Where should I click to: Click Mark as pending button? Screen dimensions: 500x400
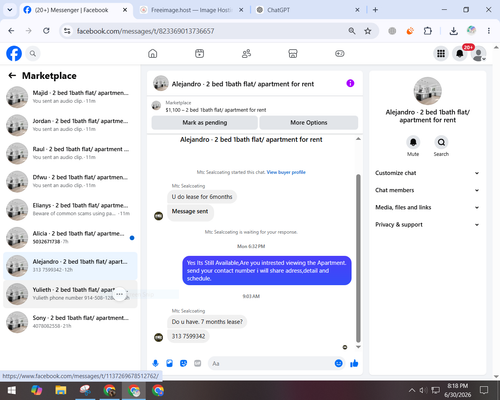(x=204, y=123)
